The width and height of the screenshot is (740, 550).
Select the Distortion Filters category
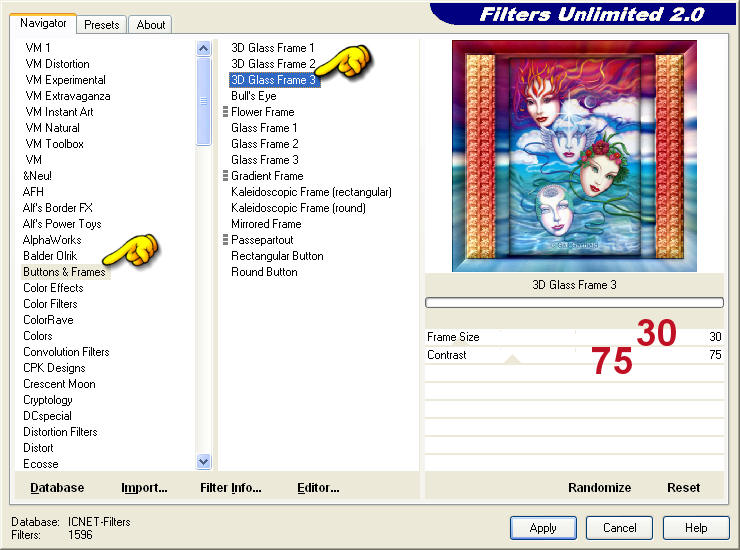(x=60, y=432)
